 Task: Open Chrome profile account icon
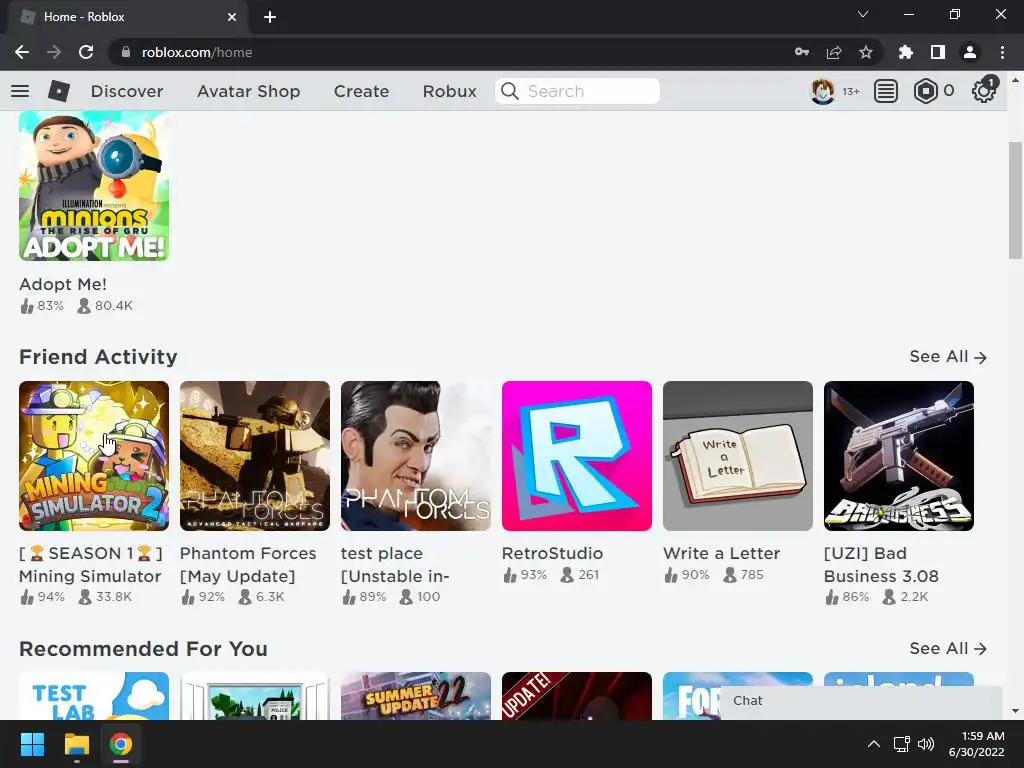[x=970, y=52]
